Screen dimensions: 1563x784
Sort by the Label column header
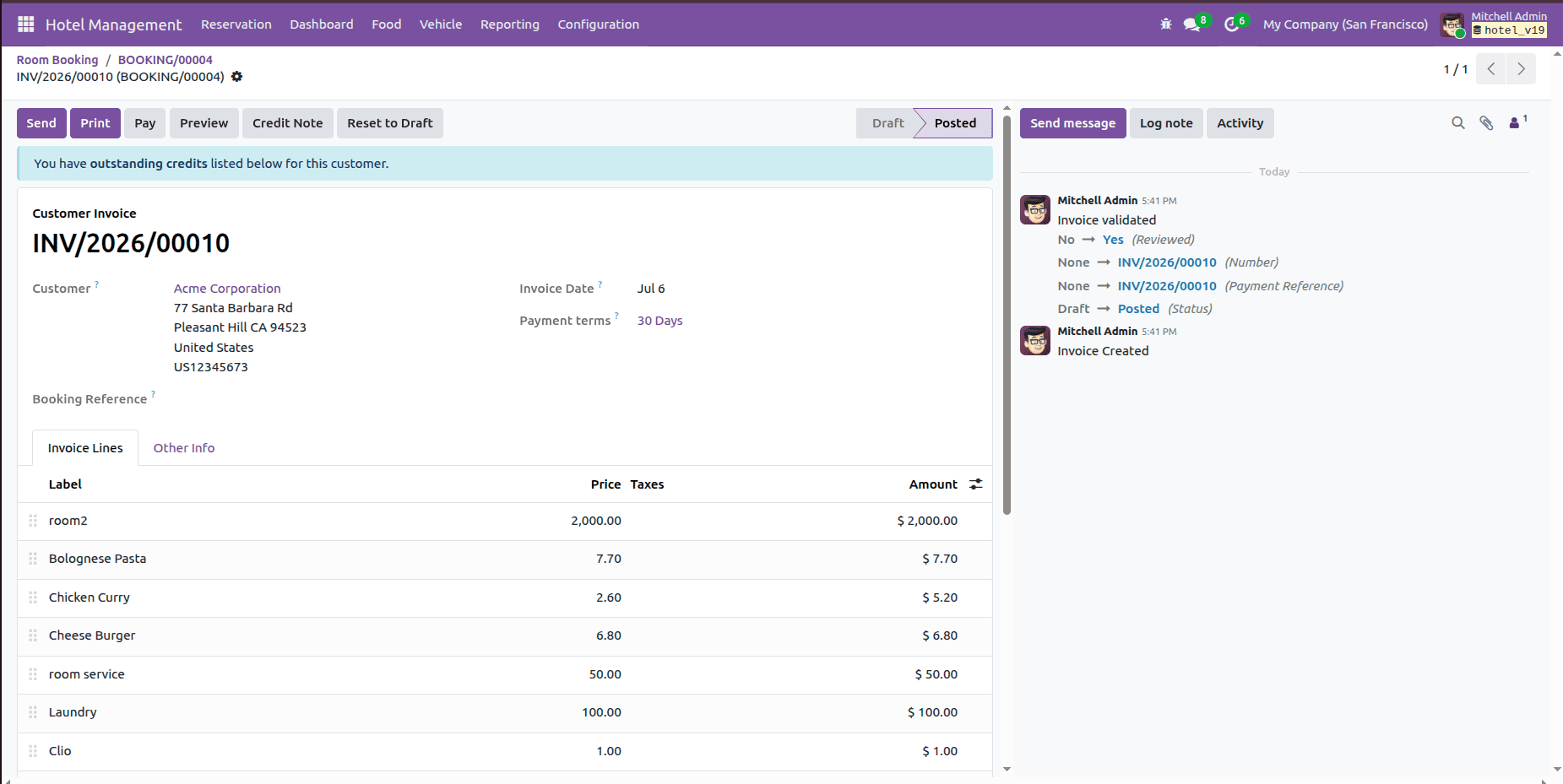pos(65,484)
